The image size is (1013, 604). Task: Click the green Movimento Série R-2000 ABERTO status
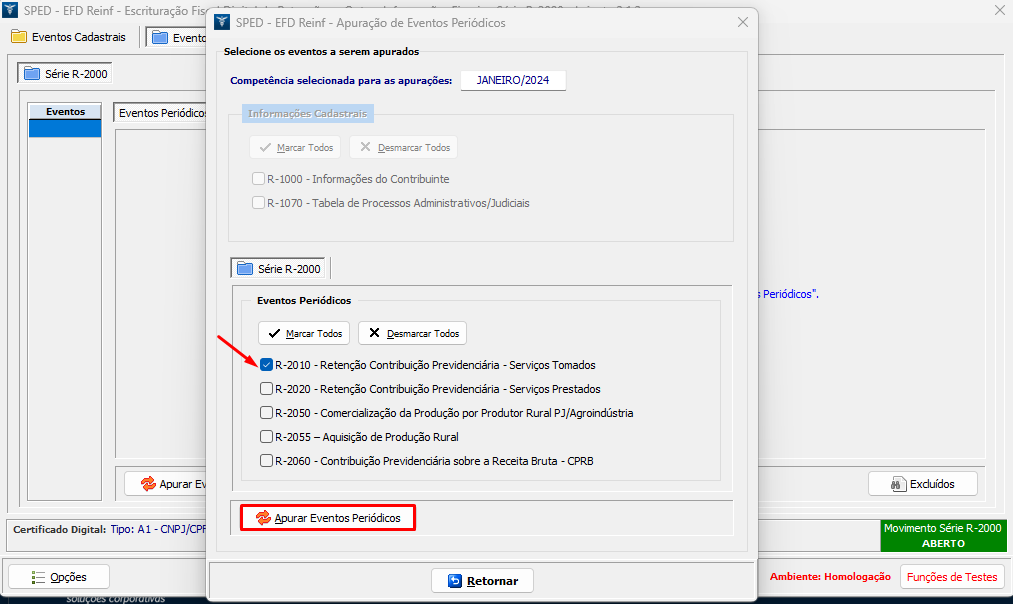pyautogui.click(x=943, y=535)
